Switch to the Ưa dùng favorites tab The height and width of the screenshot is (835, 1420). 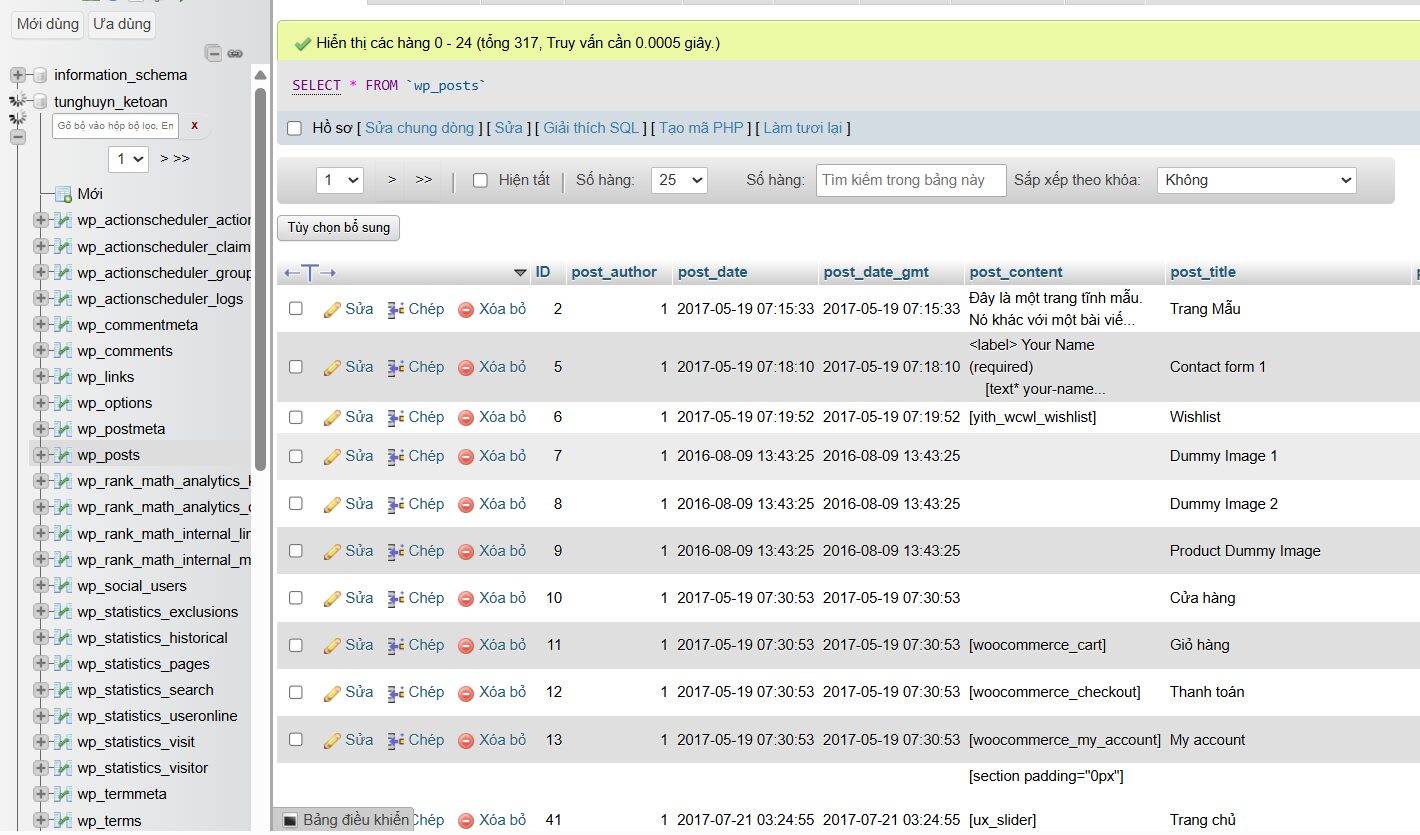121,24
